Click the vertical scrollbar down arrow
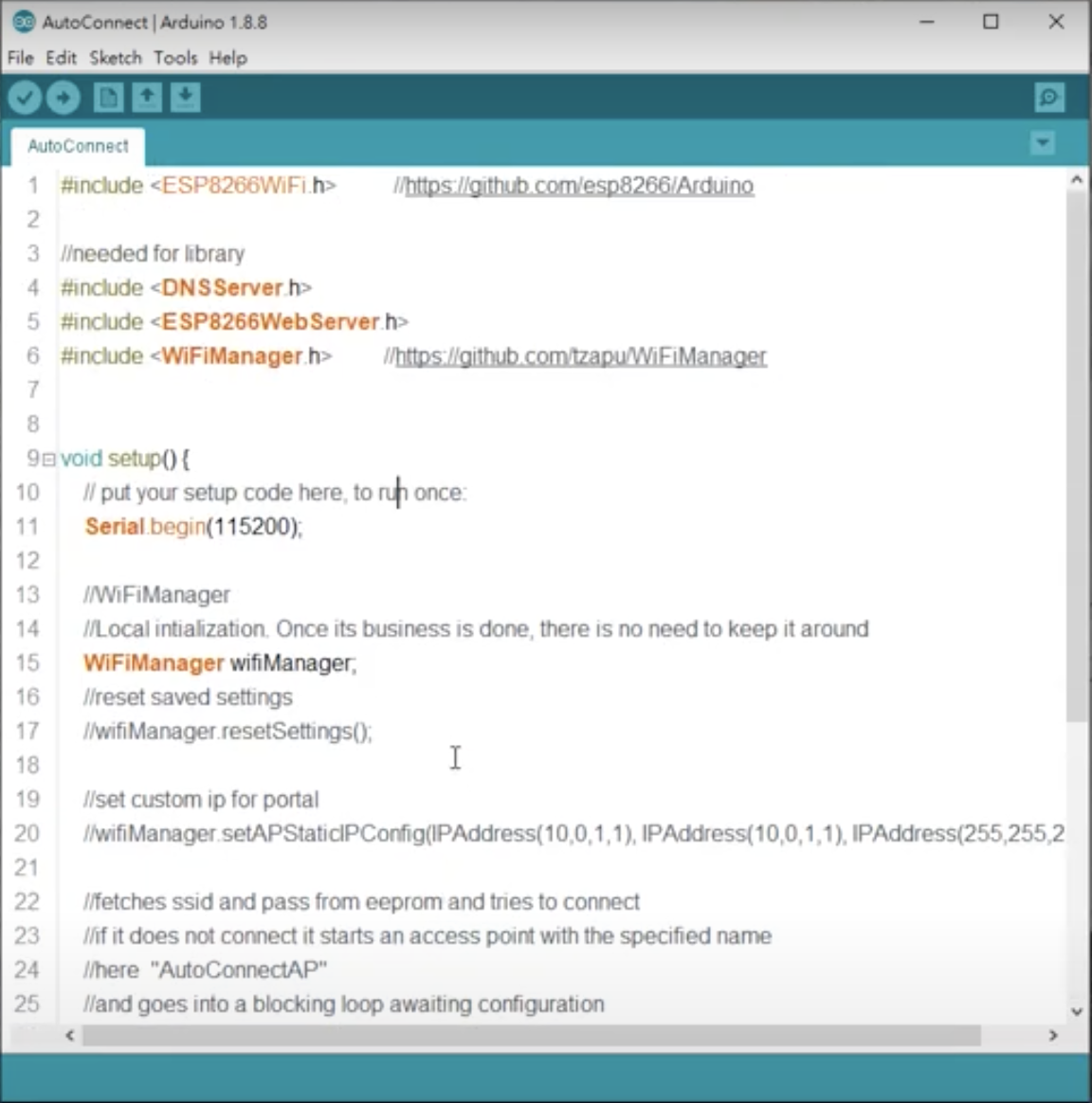1092x1103 pixels. 1077,1011
